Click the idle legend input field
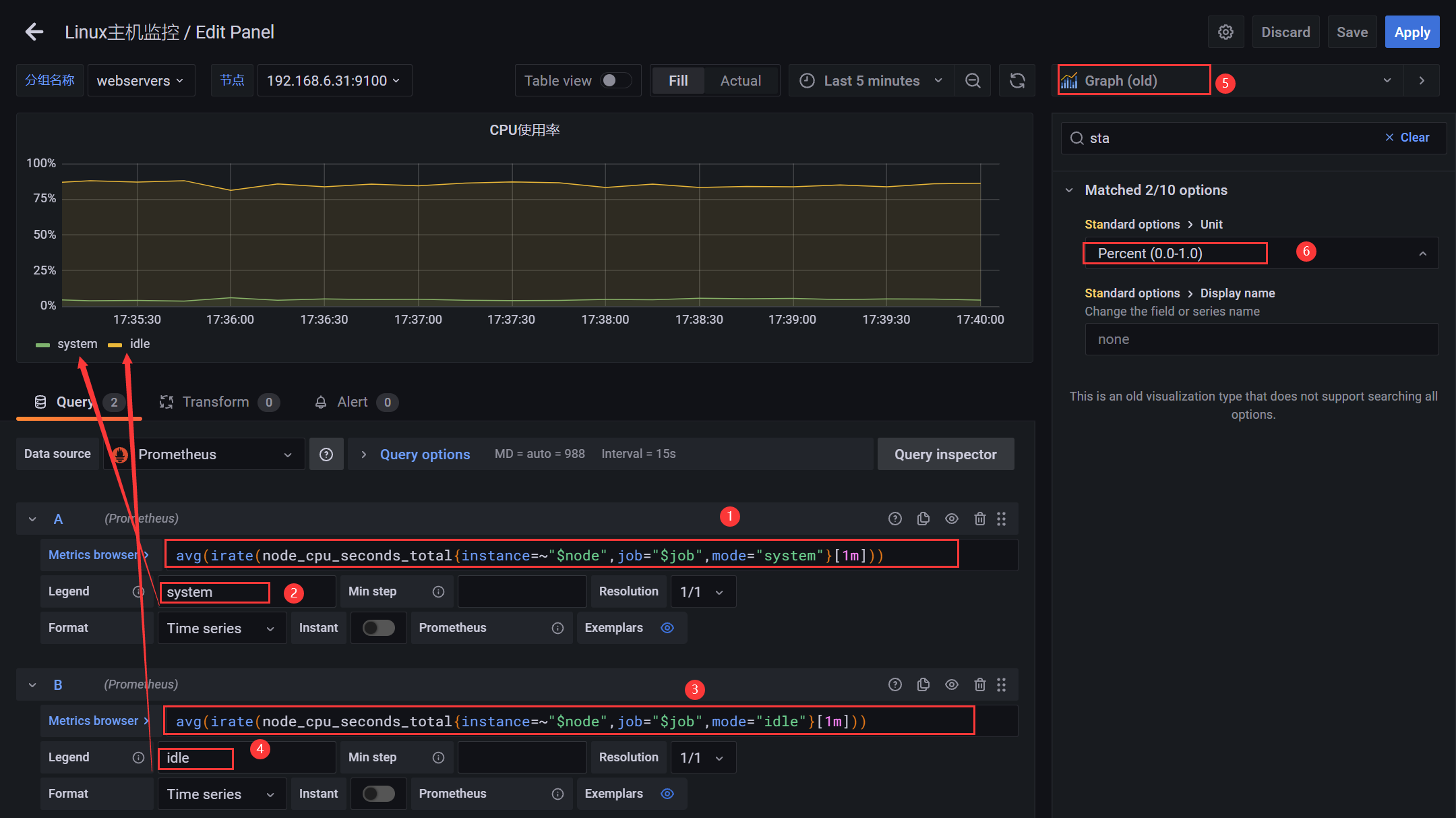The width and height of the screenshot is (1456, 818). pyautogui.click(x=247, y=757)
